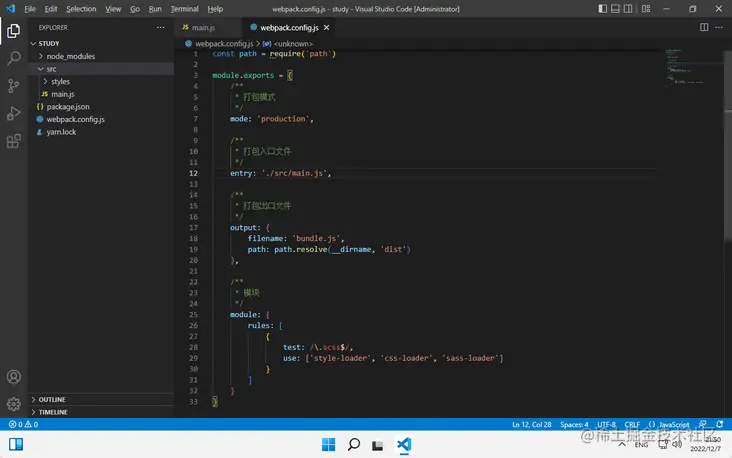Screen dimensions: 732x458
Task: Open Task View on the taskbar
Action: click(378, 445)
